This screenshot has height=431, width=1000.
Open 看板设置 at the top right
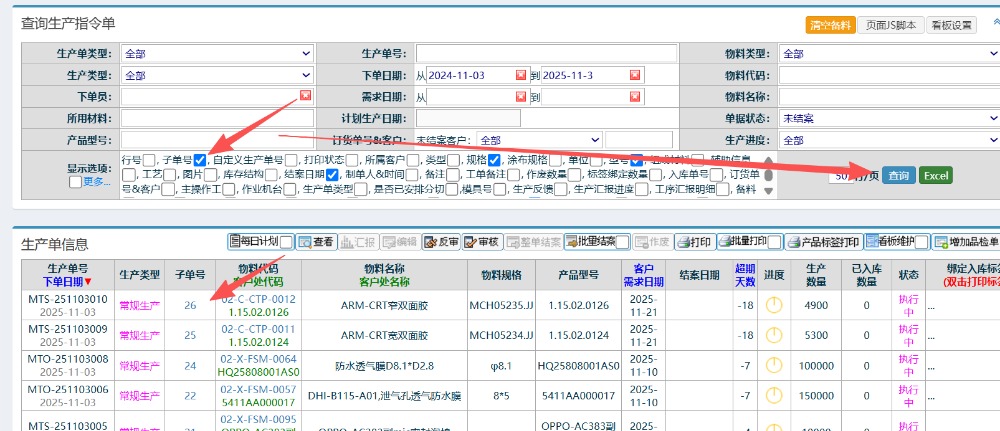point(951,25)
